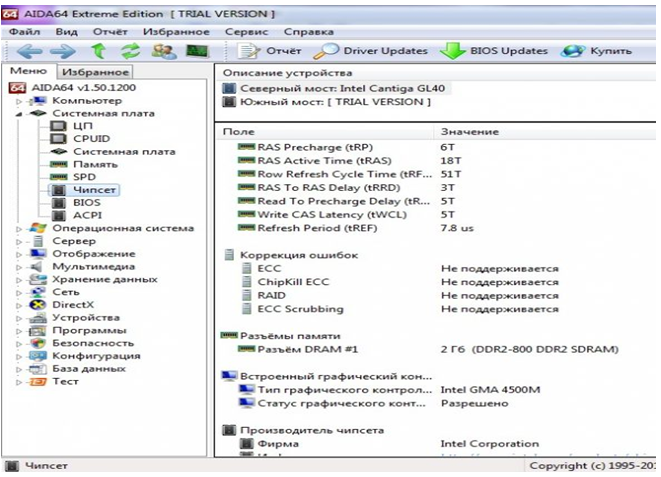Image resolution: width=661 pixels, height=477 pixels.
Task: Click the Intel GMA 4500M value
Action: pyautogui.click(x=490, y=390)
